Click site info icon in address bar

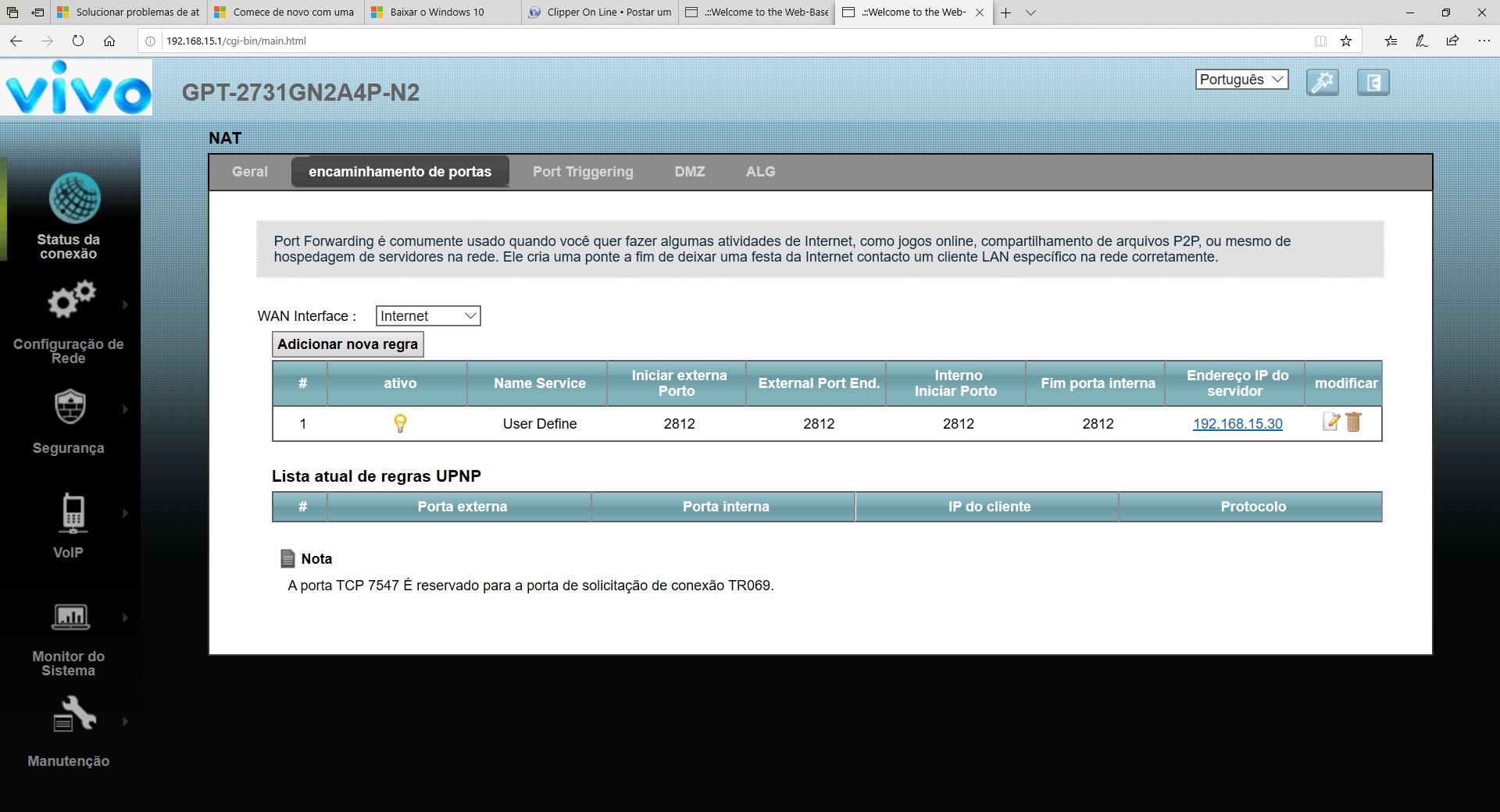[x=151, y=41]
